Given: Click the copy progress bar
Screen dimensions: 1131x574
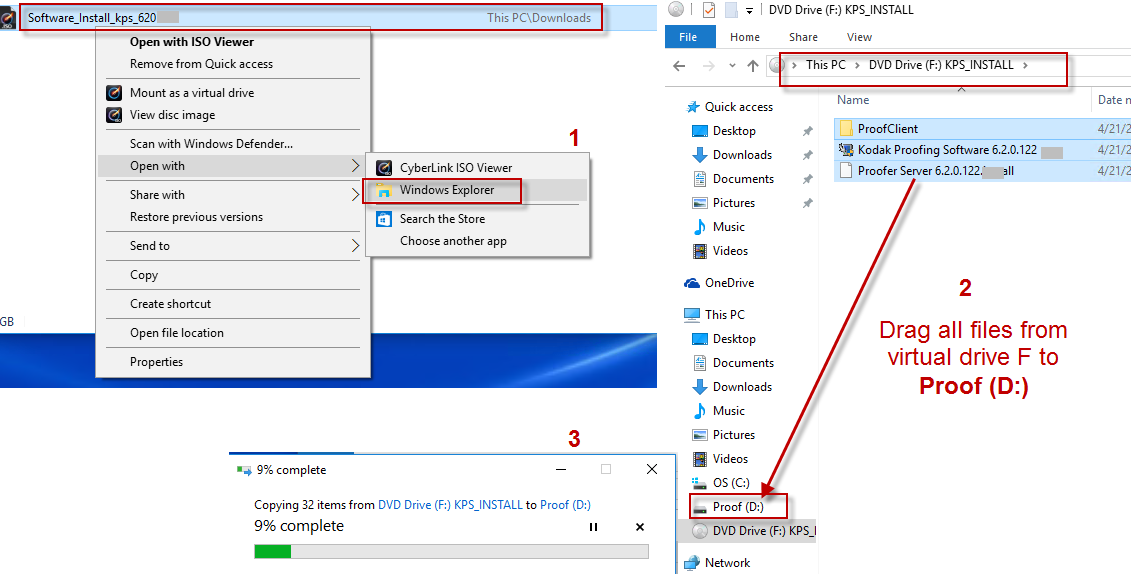Looking at the screenshot, I should (x=452, y=552).
